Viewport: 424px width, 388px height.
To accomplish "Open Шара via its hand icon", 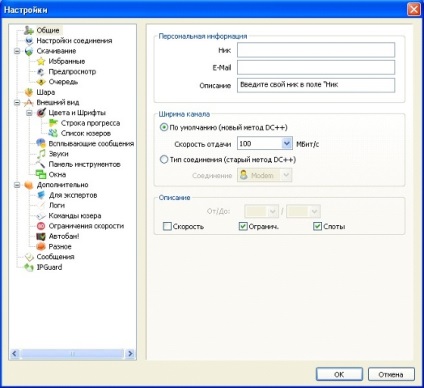I will (x=29, y=92).
